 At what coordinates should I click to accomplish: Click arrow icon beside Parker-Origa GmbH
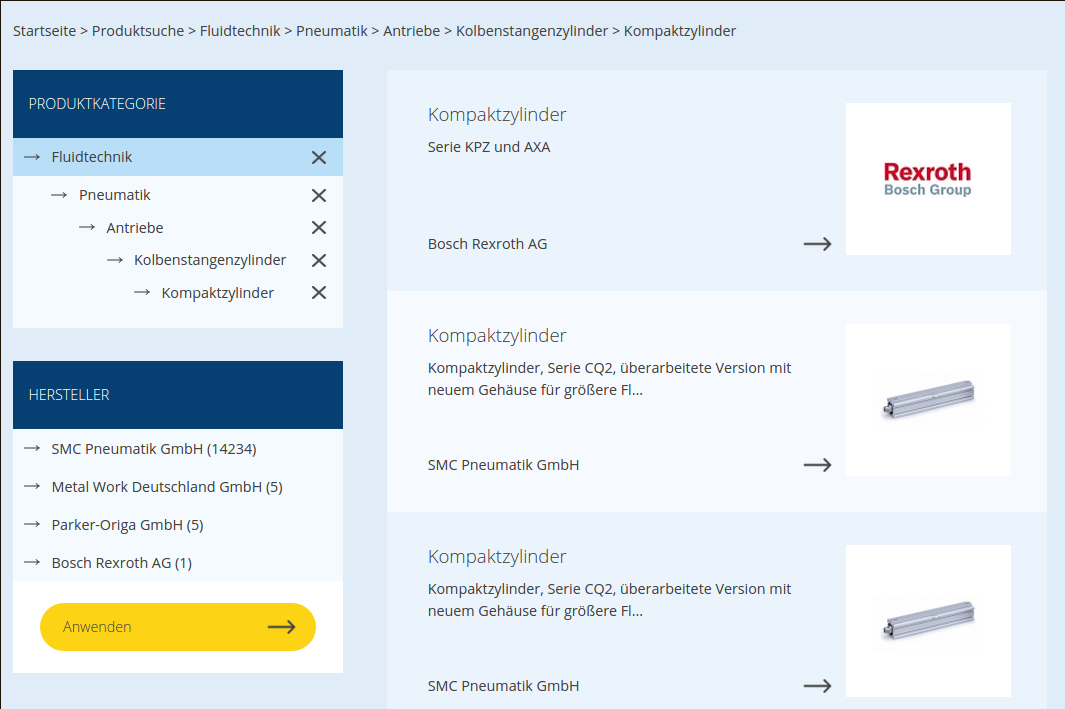(x=32, y=524)
